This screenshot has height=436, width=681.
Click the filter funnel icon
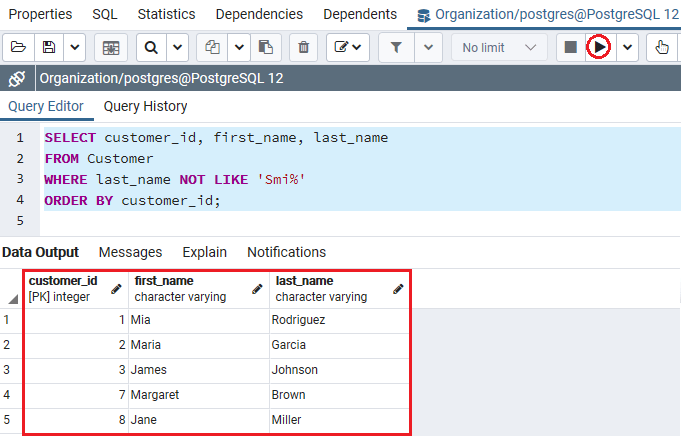click(396, 47)
